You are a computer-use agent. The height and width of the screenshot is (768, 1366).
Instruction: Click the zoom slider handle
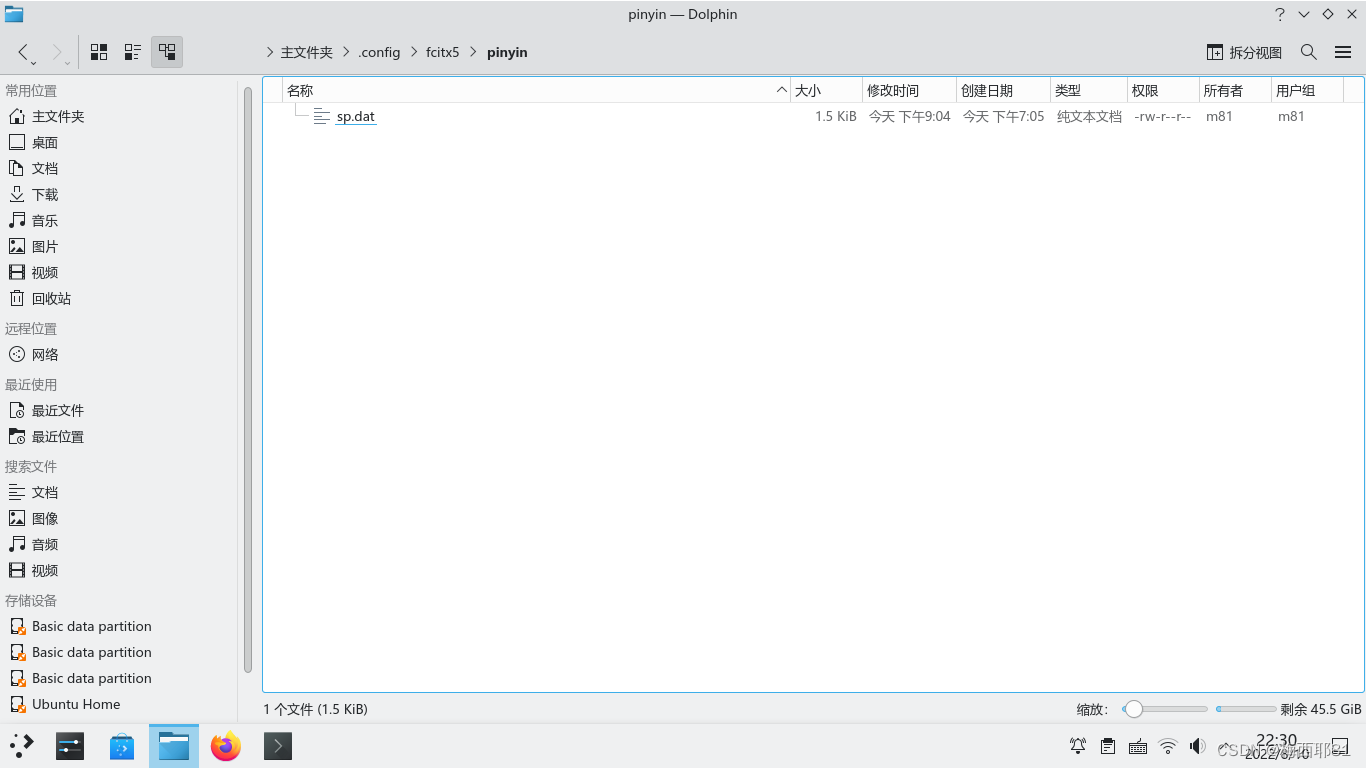[x=1133, y=709]
